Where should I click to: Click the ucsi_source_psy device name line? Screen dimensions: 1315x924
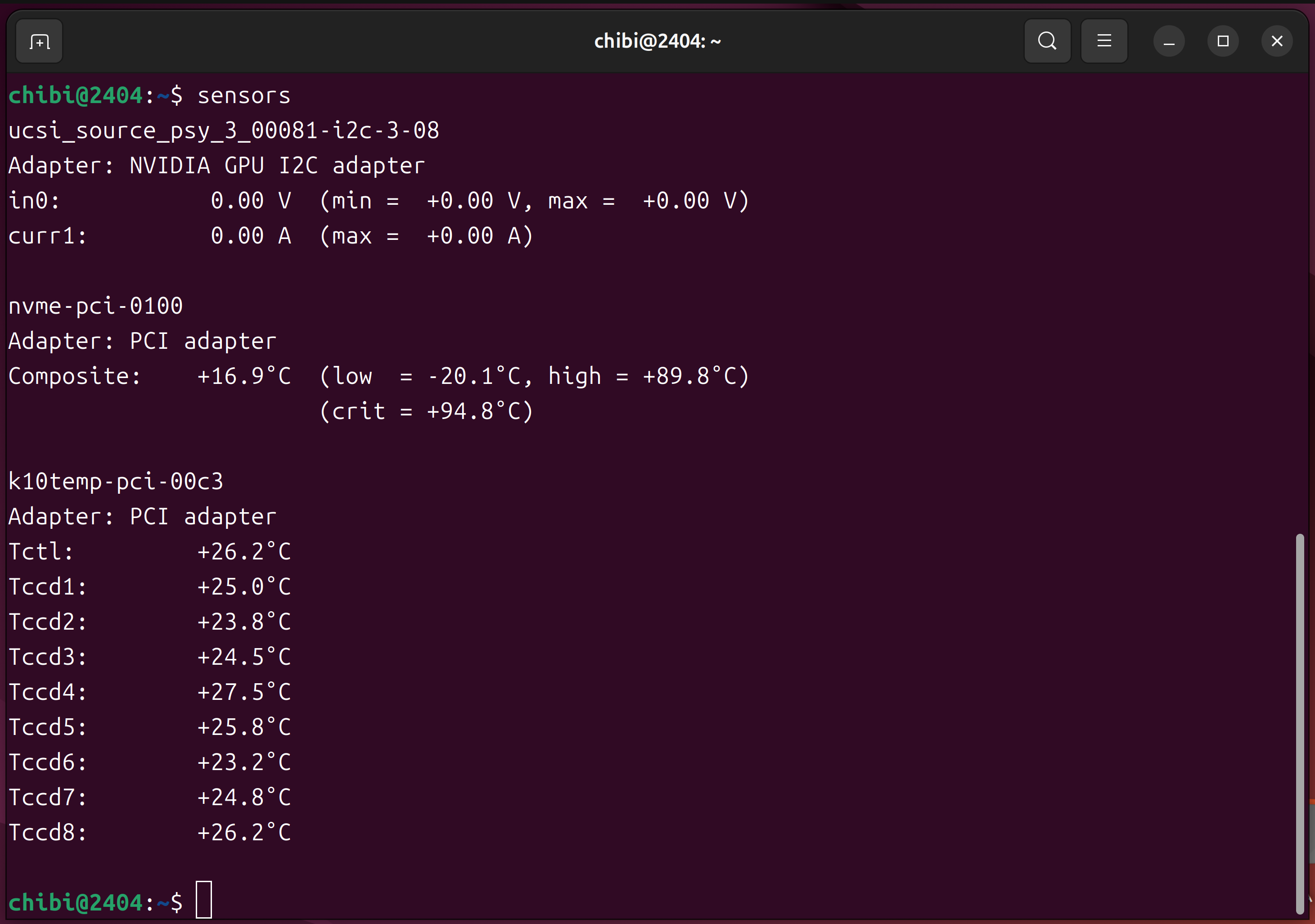223,131
